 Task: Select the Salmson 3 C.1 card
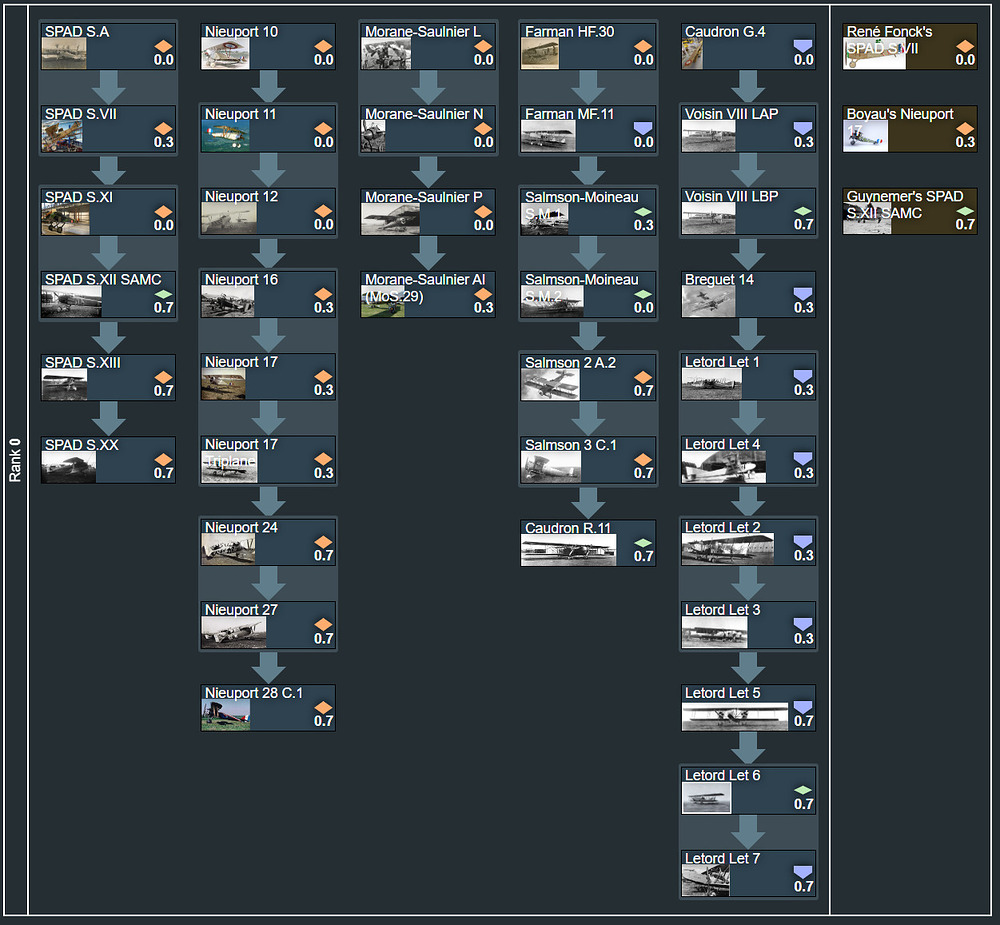589,460
